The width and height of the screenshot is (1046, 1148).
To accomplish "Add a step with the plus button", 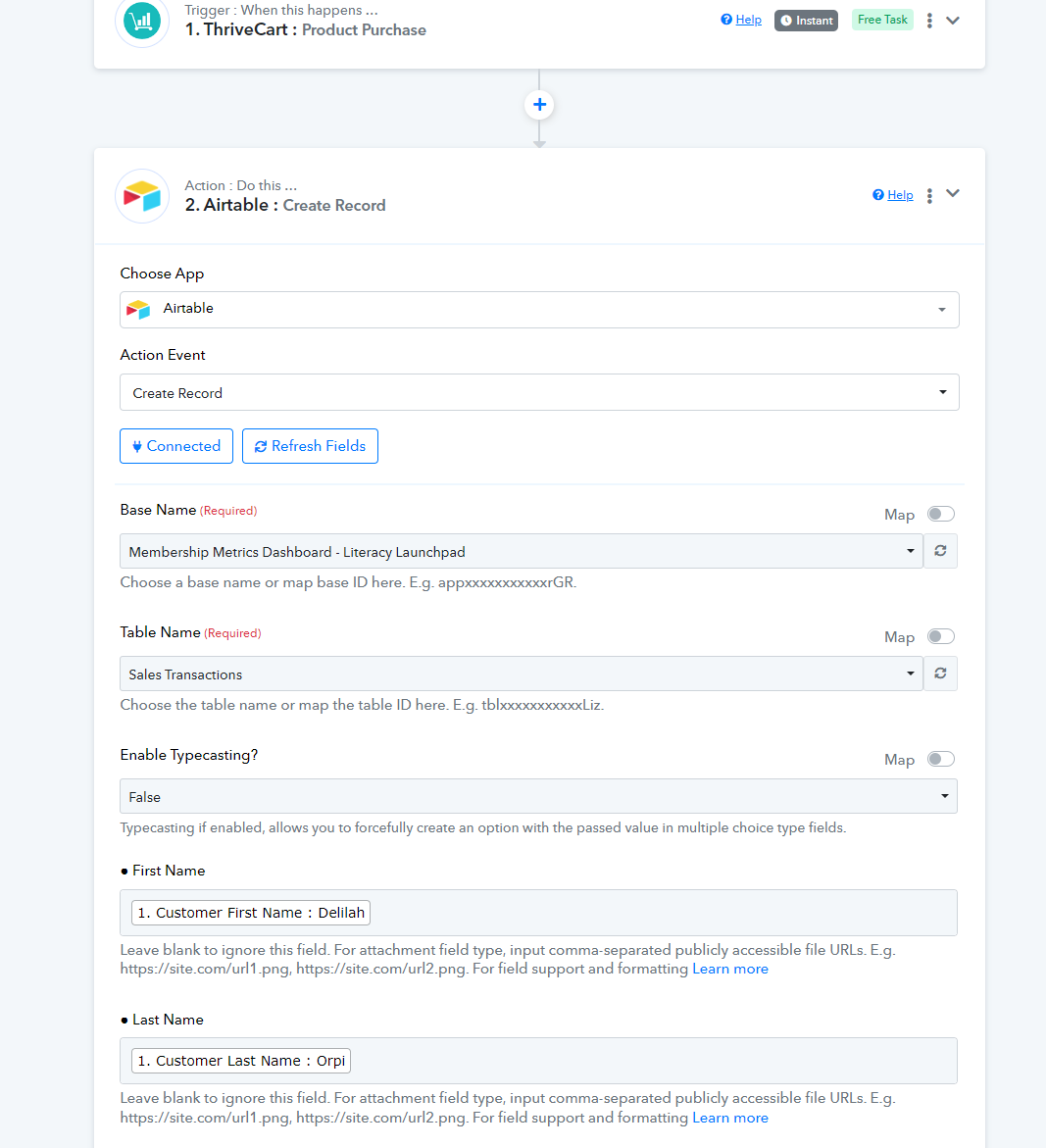I will click(x=539, y=105).
